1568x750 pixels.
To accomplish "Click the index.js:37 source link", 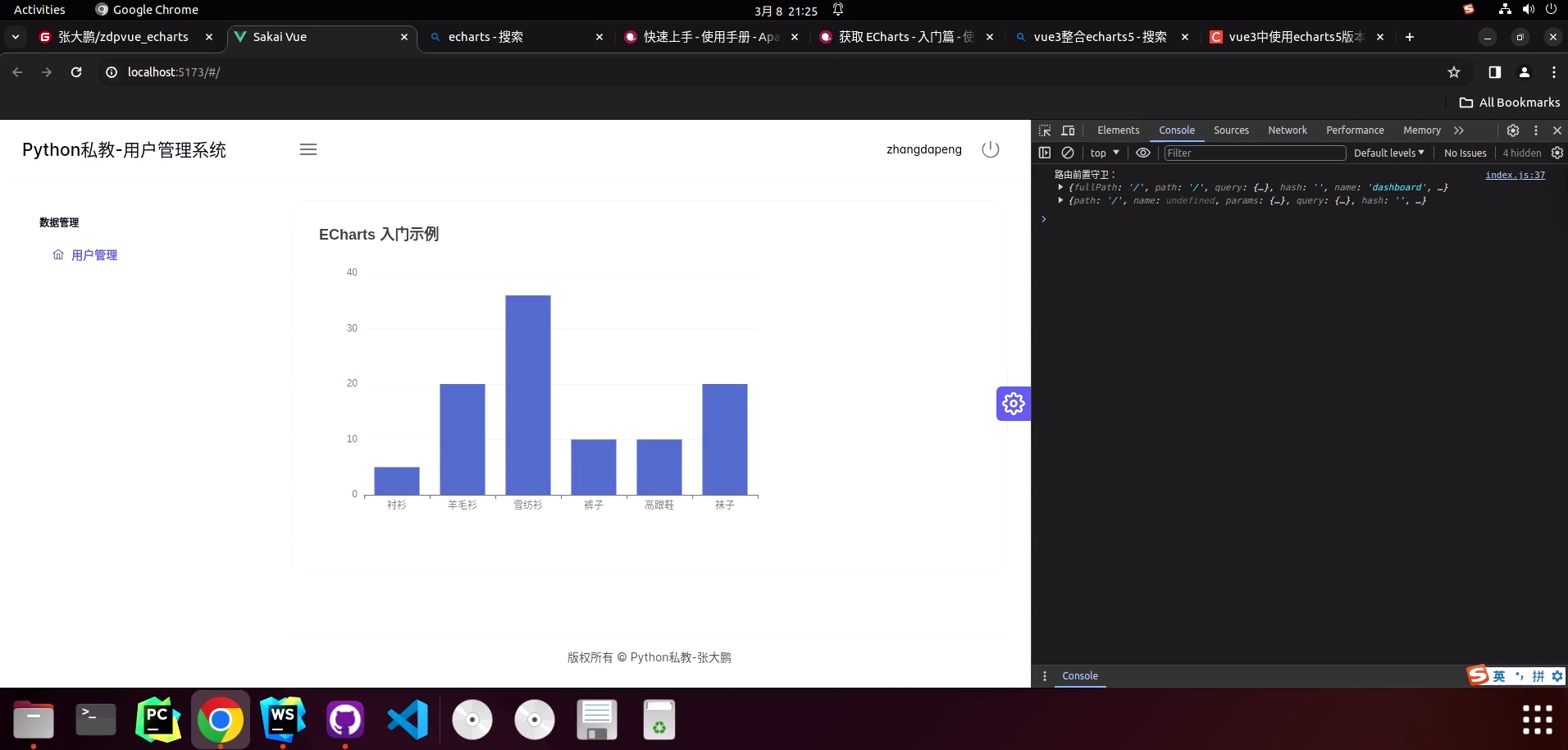I will click(x=1516, y=175).
